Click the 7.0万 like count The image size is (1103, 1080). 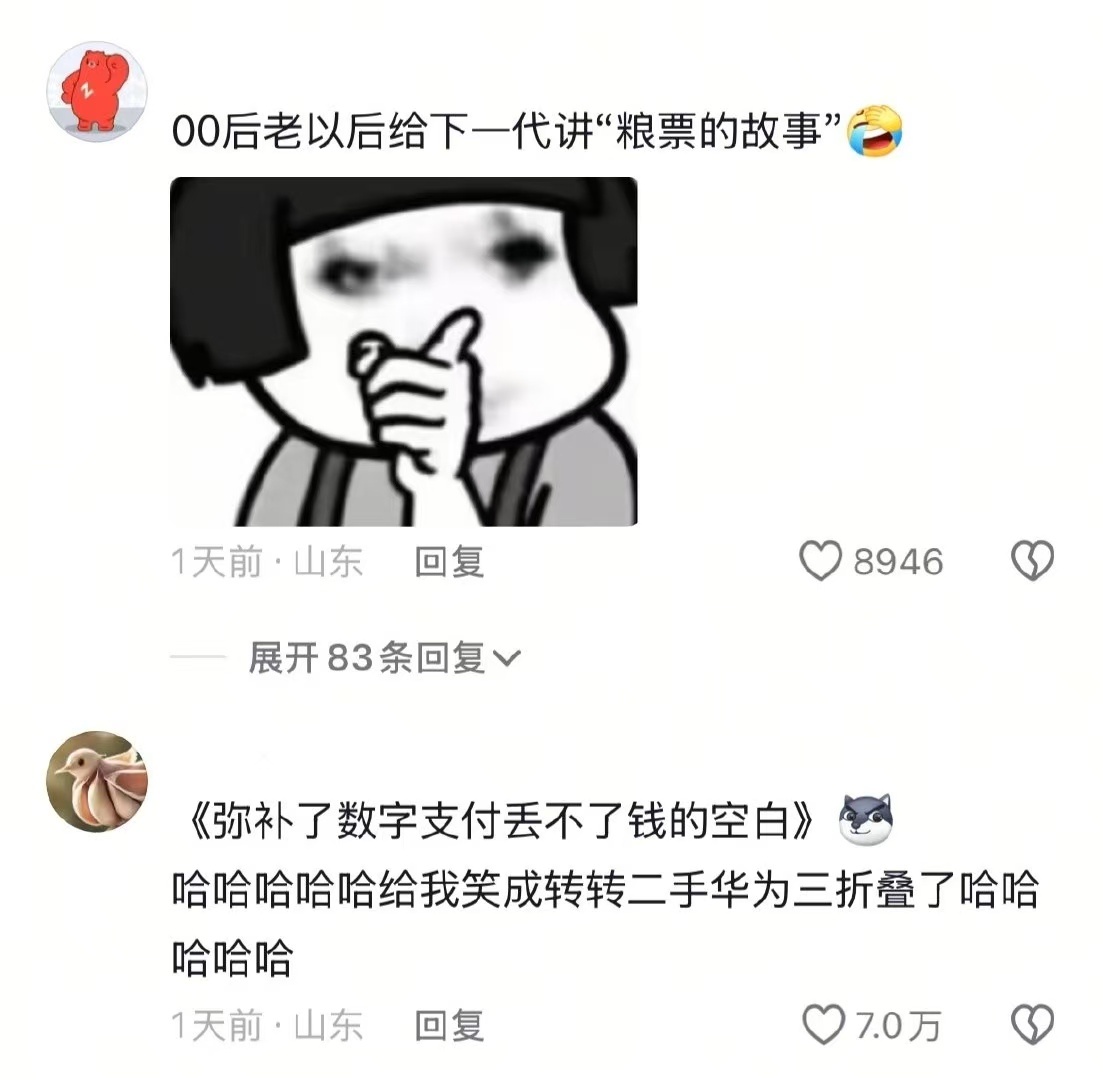[x=898, y=1025]
